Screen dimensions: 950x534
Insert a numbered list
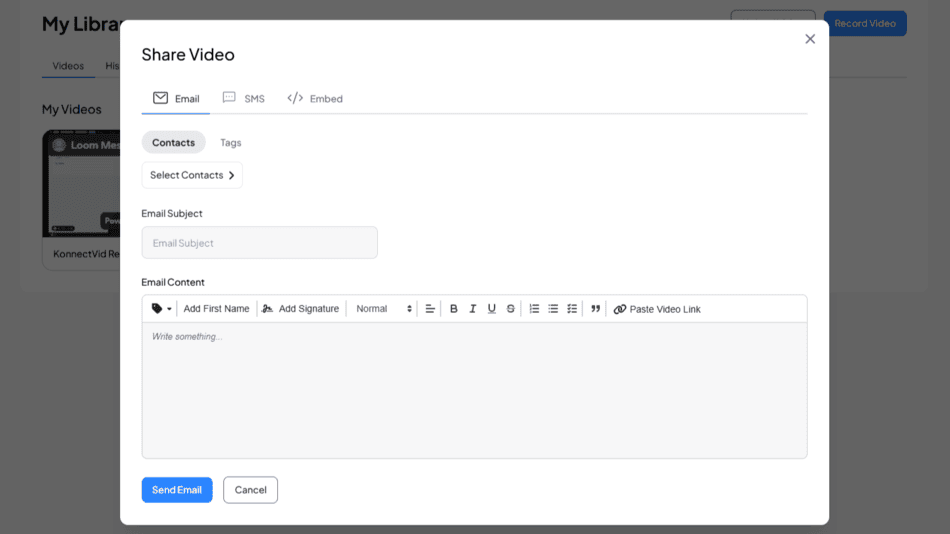click(534, 309)
